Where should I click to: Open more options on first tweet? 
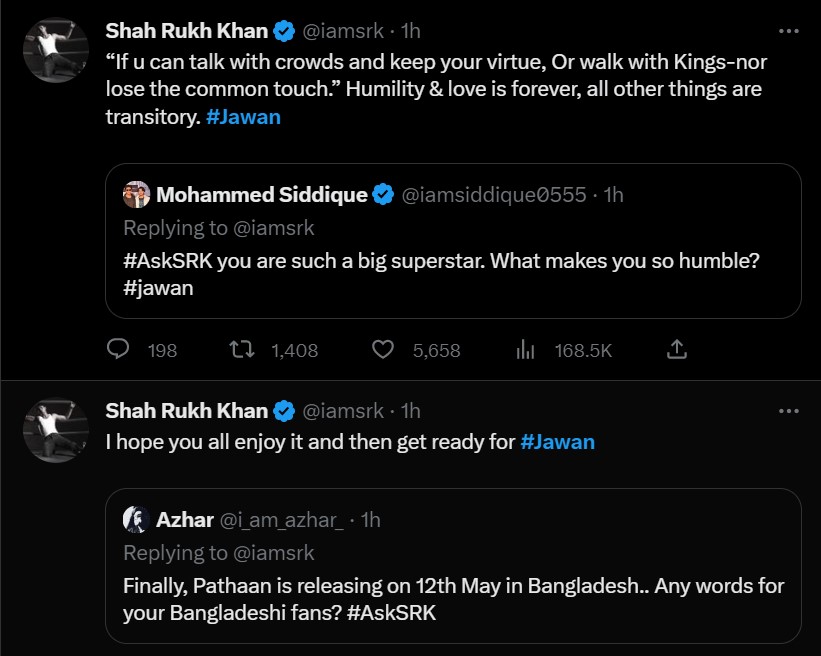[x=788, y=31]
